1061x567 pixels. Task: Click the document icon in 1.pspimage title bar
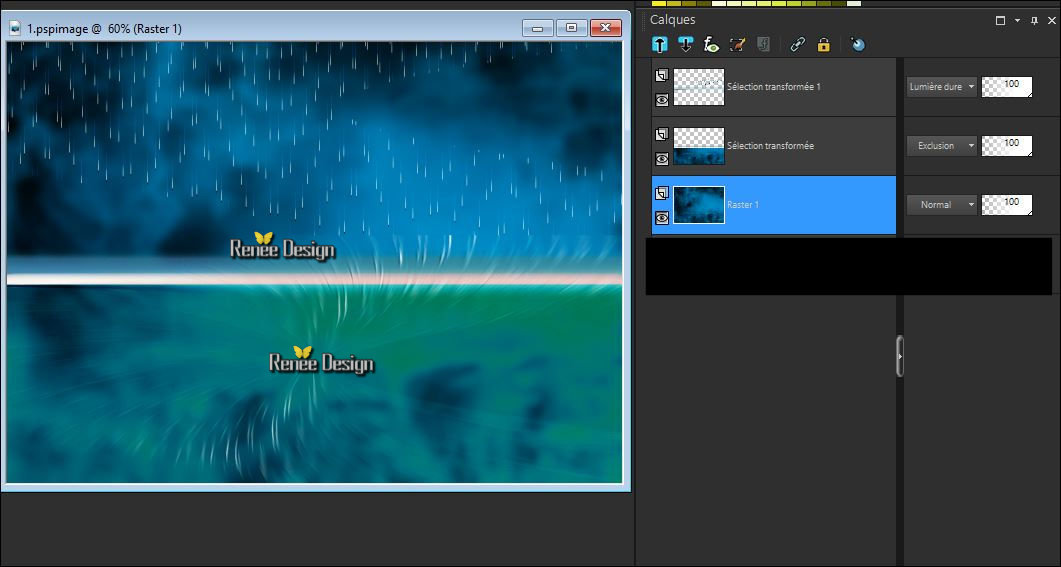click(15, 28)
